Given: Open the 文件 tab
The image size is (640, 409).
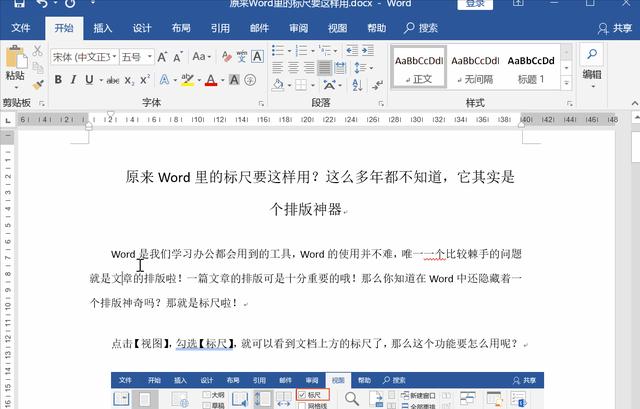Looking at the screenshot, I should (21, 28).
